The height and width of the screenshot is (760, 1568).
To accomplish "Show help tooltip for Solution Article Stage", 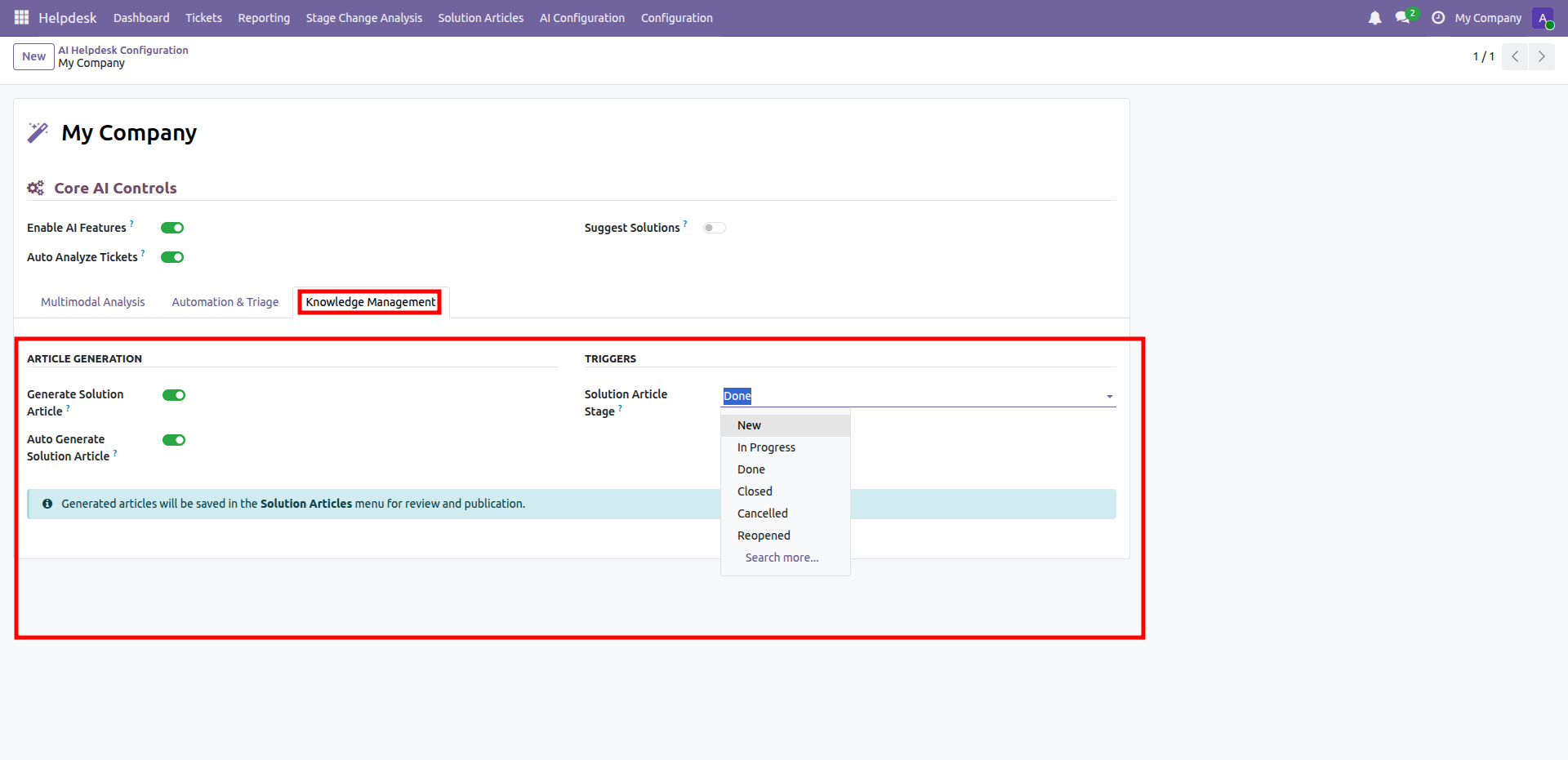I will point(620,407).
